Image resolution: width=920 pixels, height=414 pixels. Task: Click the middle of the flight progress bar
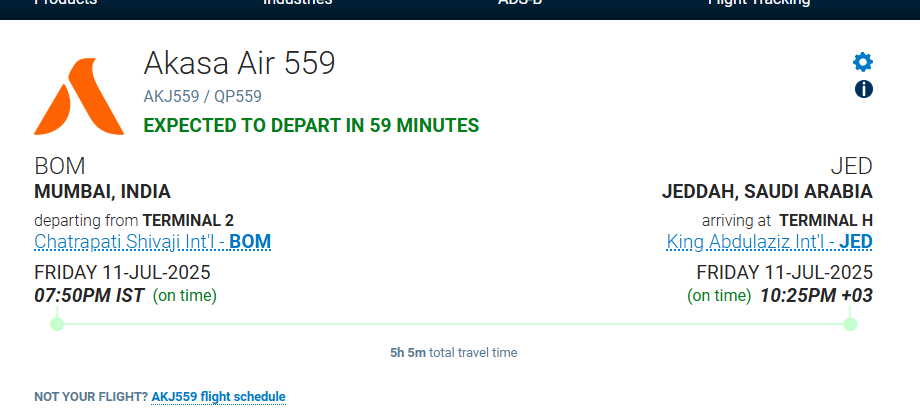(454, 324)
